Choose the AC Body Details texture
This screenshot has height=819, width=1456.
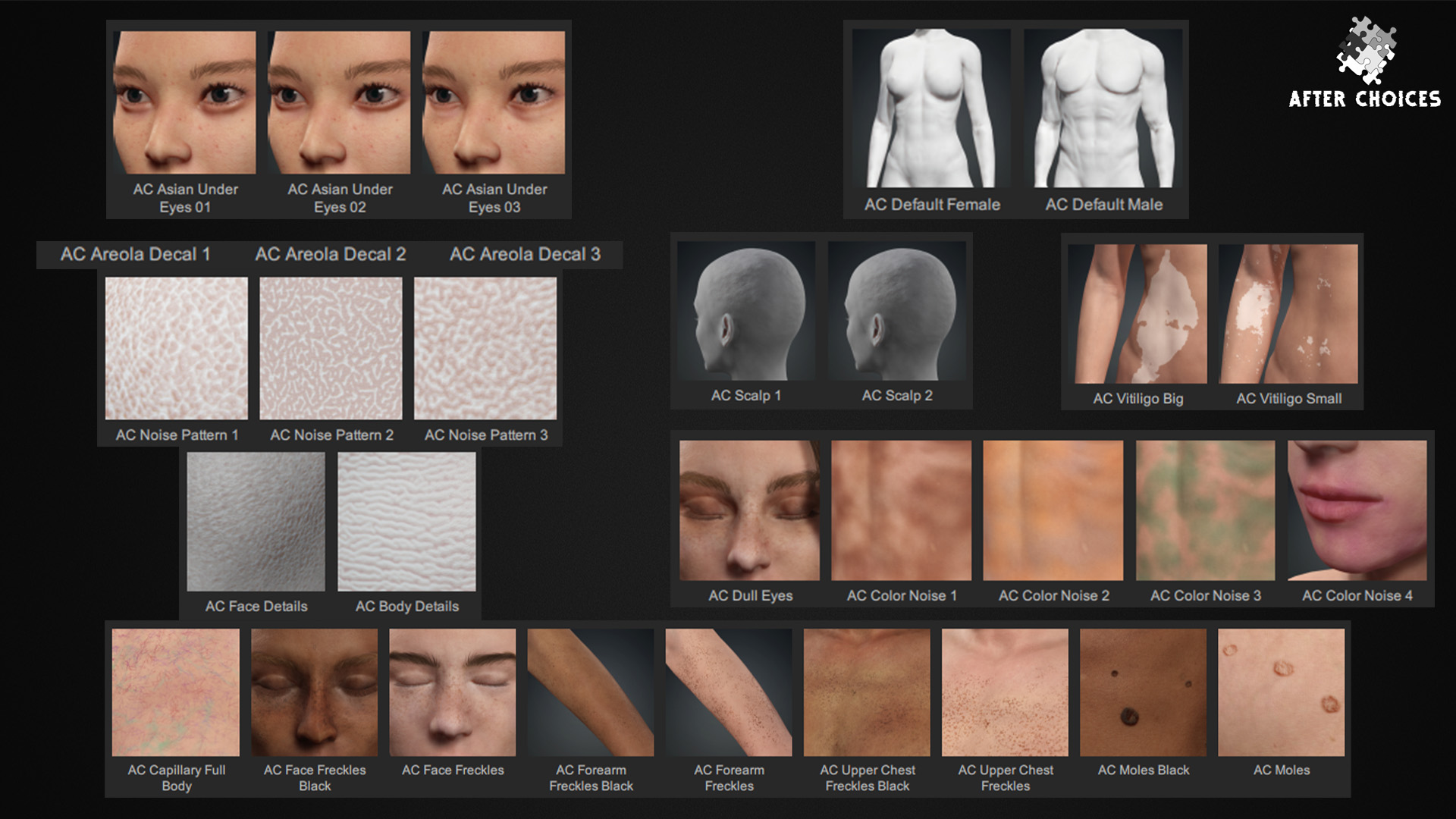(x=406, y=522)
